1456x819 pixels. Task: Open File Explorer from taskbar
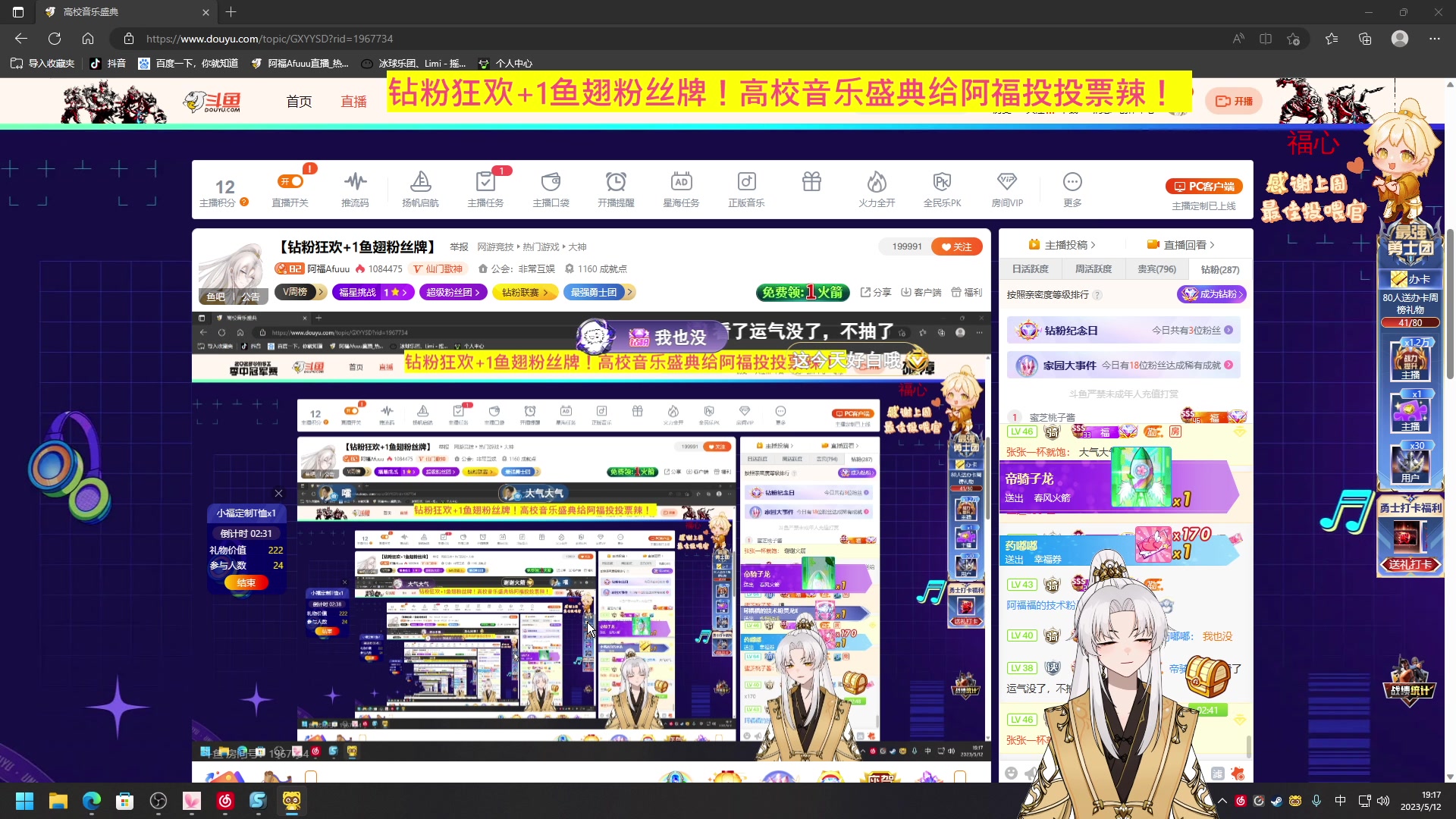coord(58,801)
